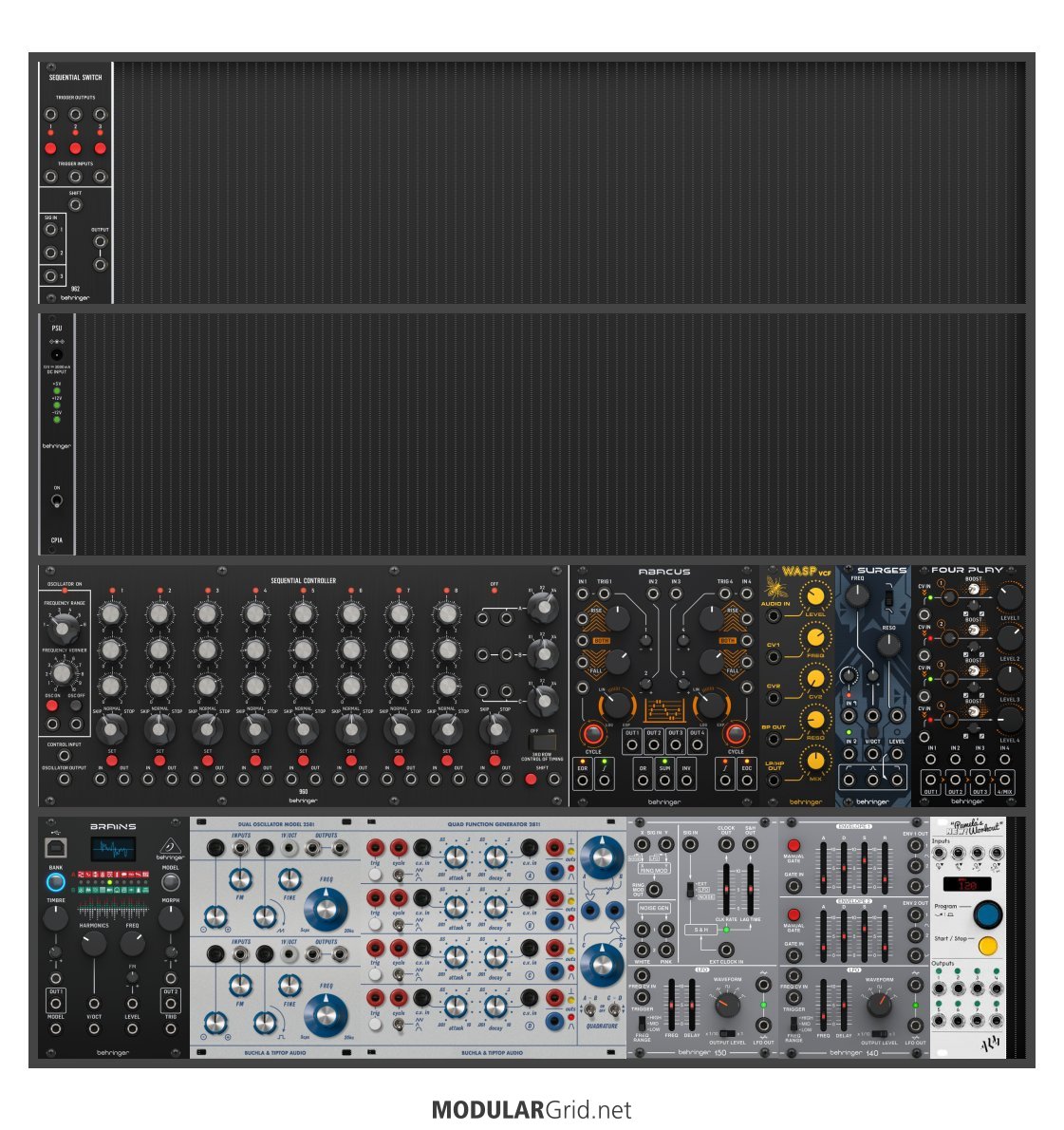Click Abacus left CYCLE button
Image resolution: width=1064 pixels, height=1130 pixels.
(593, 734)
